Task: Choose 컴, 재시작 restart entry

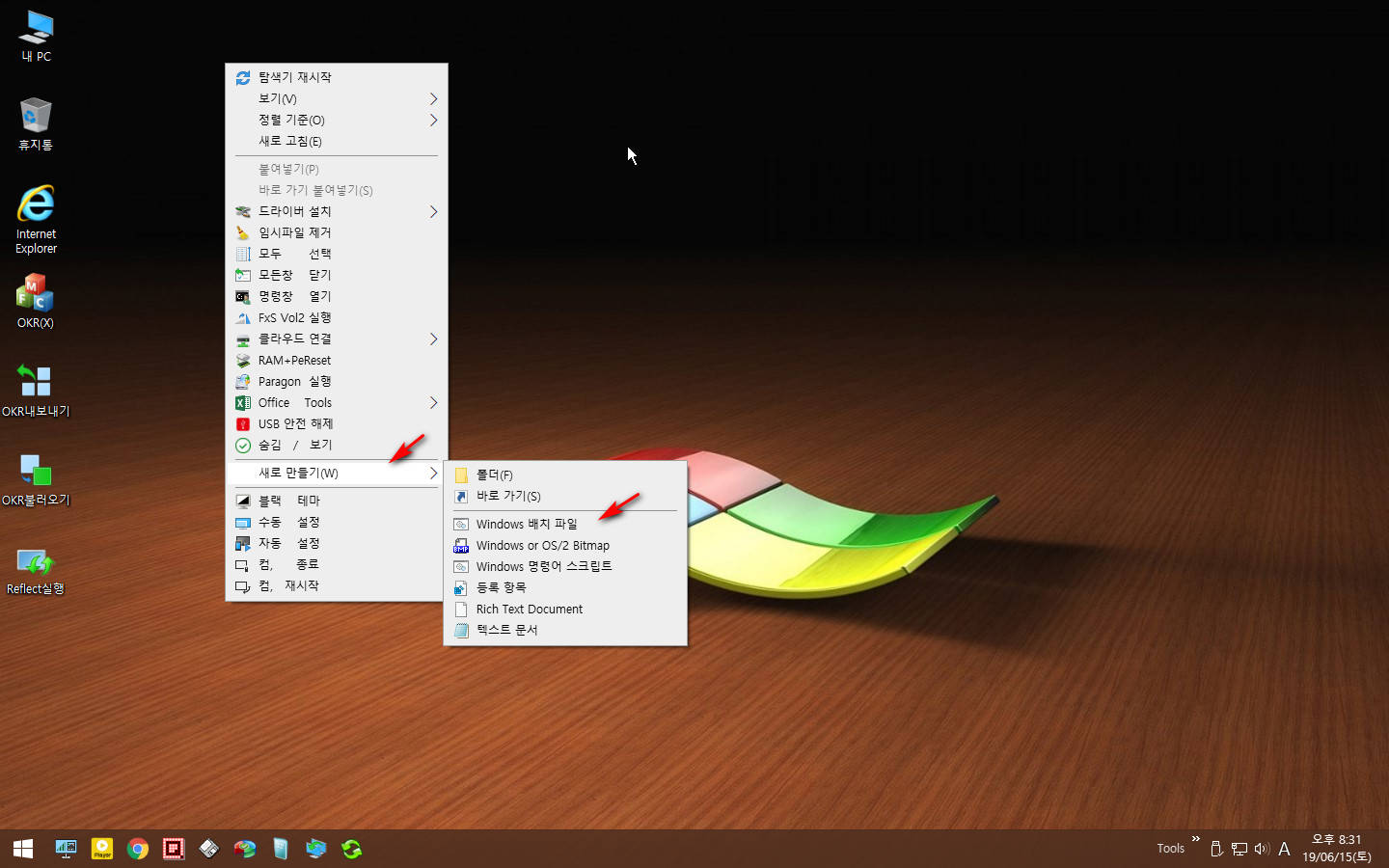Action: (336, 585)
